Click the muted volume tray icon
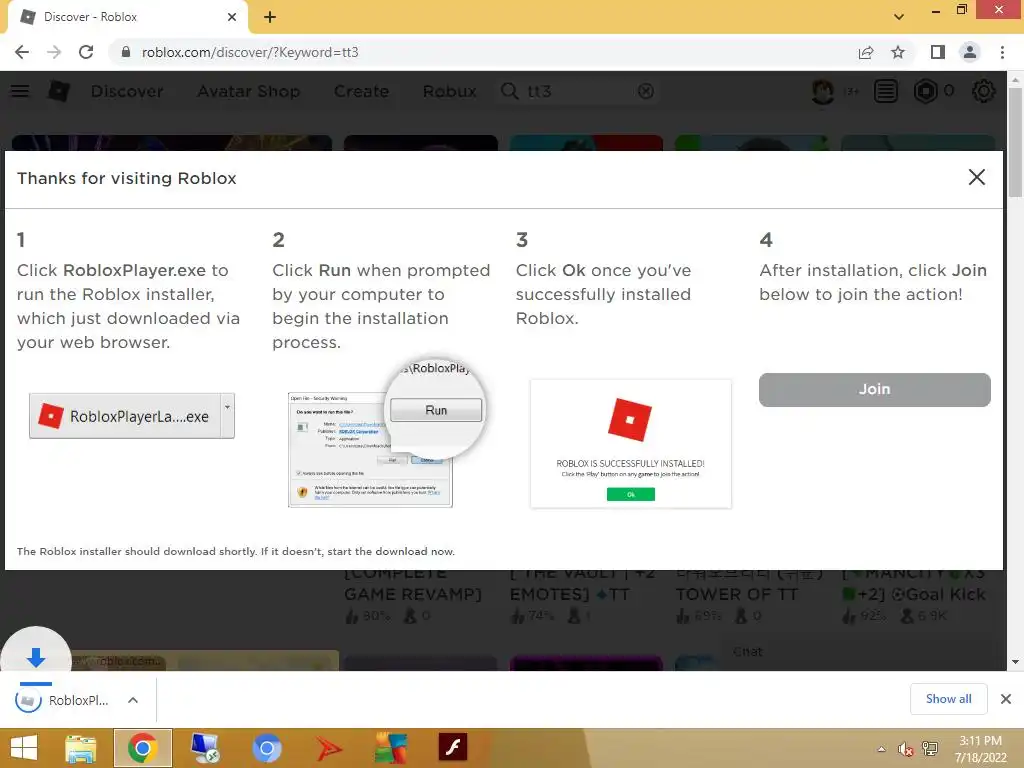 coord(905,749)
